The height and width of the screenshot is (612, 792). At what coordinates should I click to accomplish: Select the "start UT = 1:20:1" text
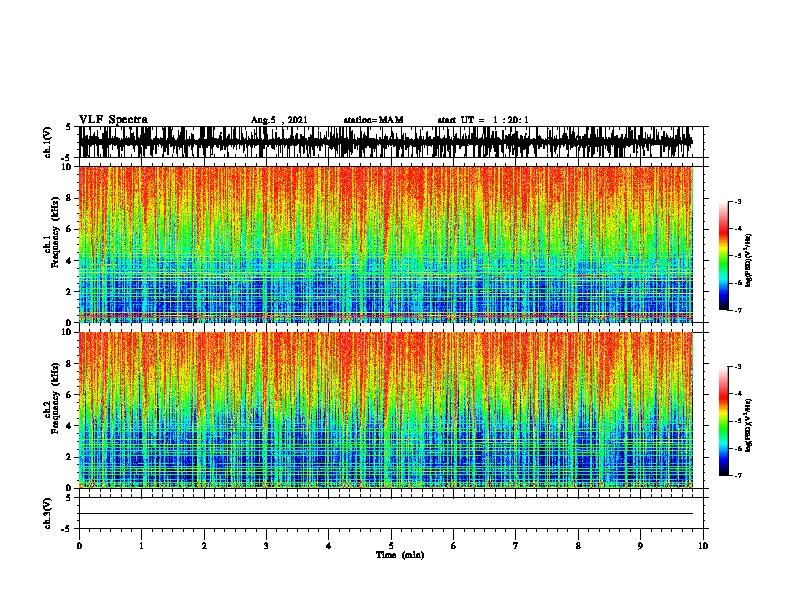pos(483,120)
